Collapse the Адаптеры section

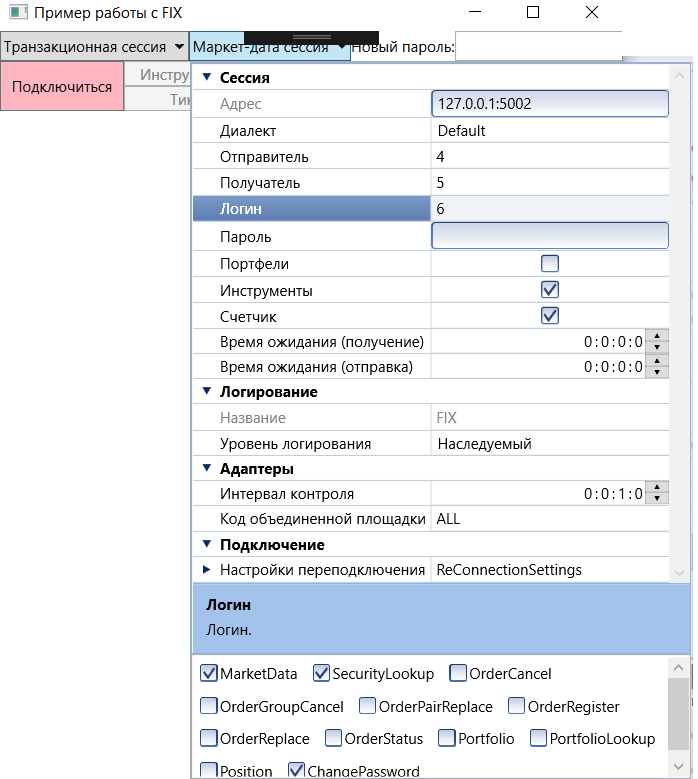coord(207,468)
